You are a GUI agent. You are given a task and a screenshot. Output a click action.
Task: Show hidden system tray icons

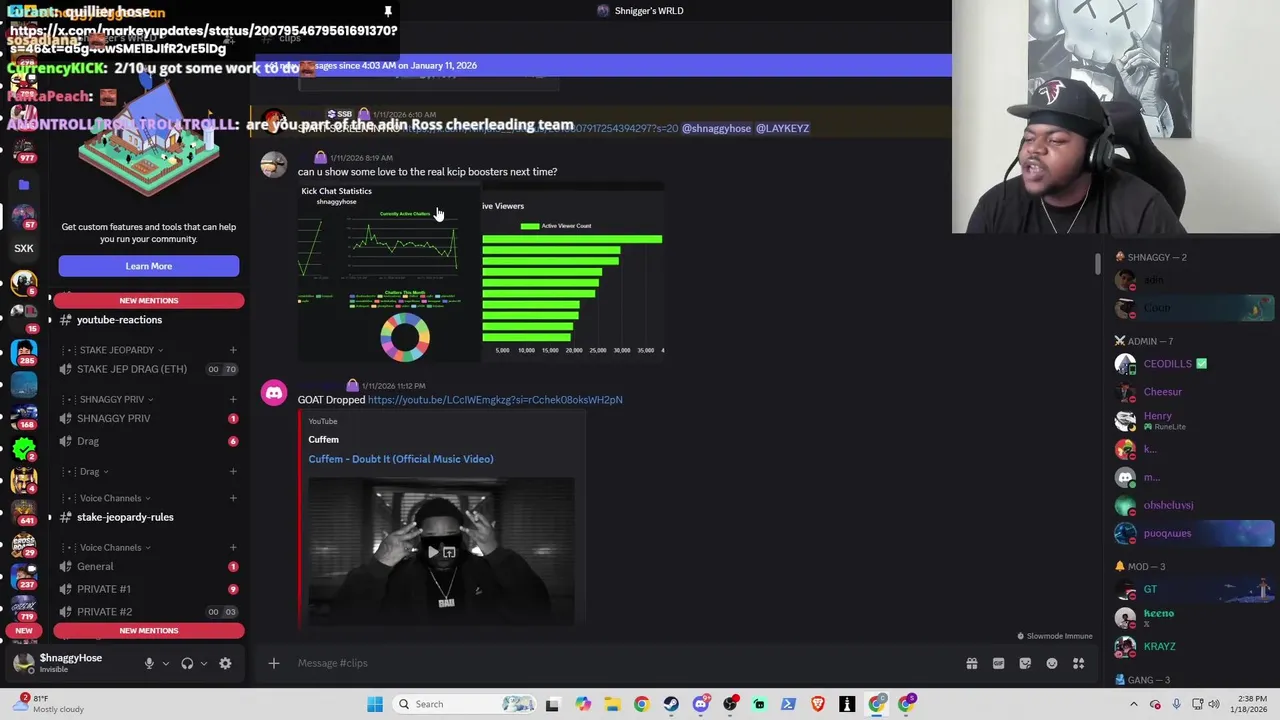pyautogui.click(x=1134, y=704)
